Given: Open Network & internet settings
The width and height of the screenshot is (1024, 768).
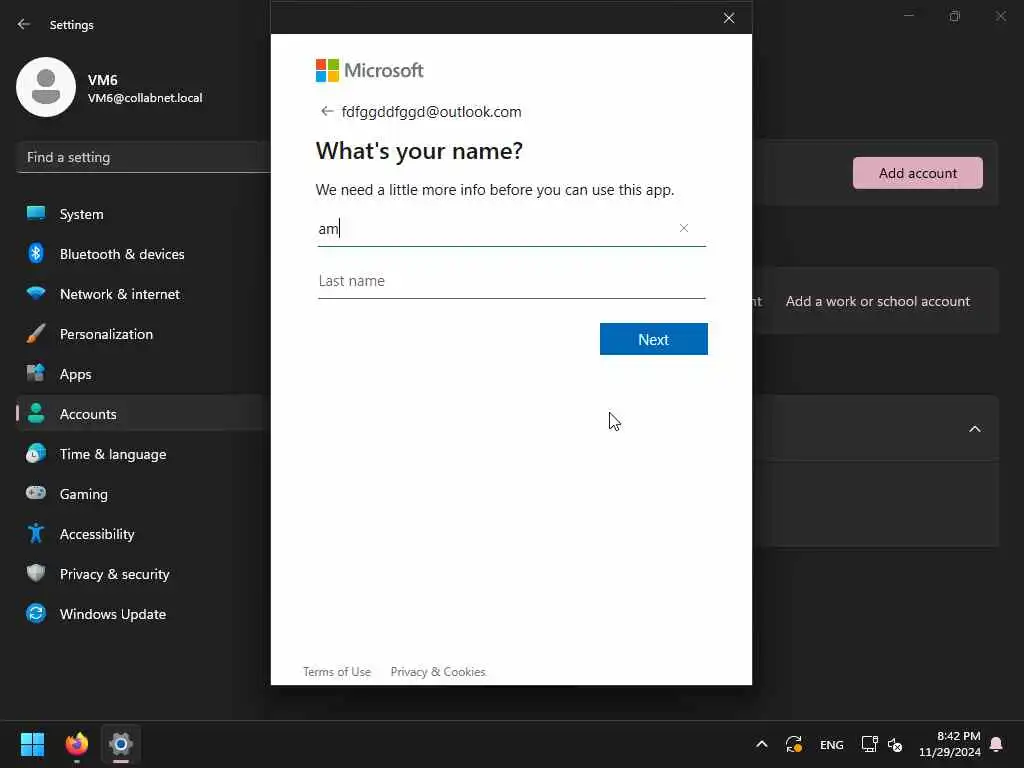Looking at the screenshot, I should (x=143, y=294).
